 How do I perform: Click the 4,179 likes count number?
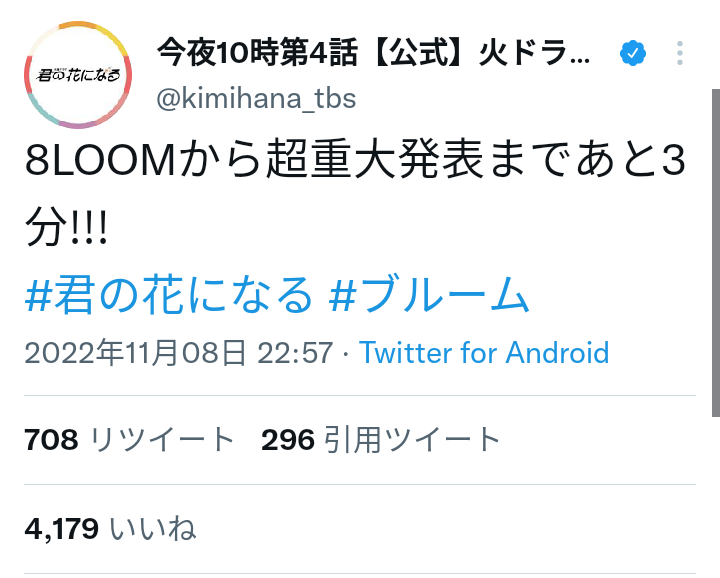coord(62,528)
